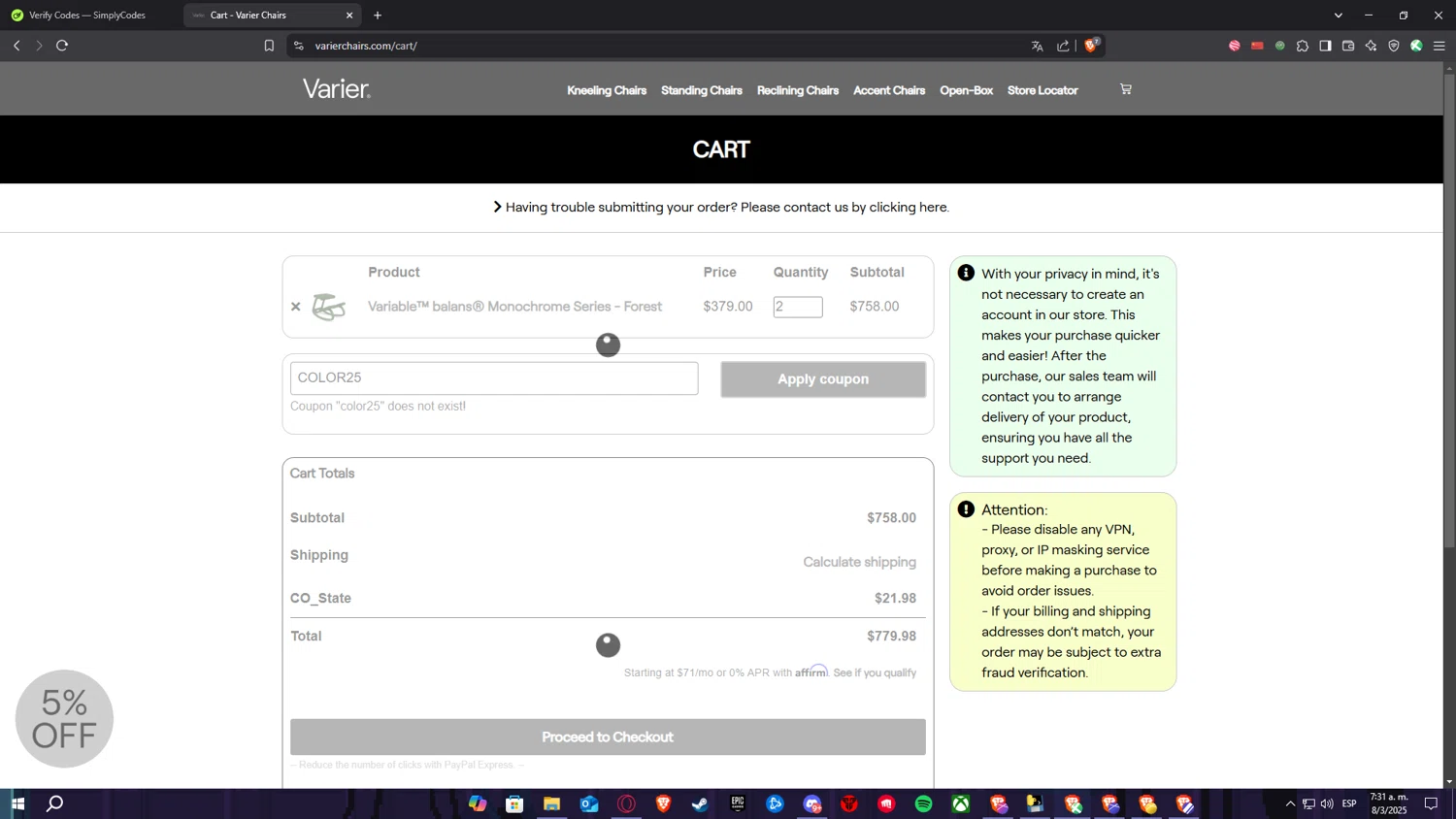
Task: Click Affirm See if you qualify link
Action: [x=875, y=672]
